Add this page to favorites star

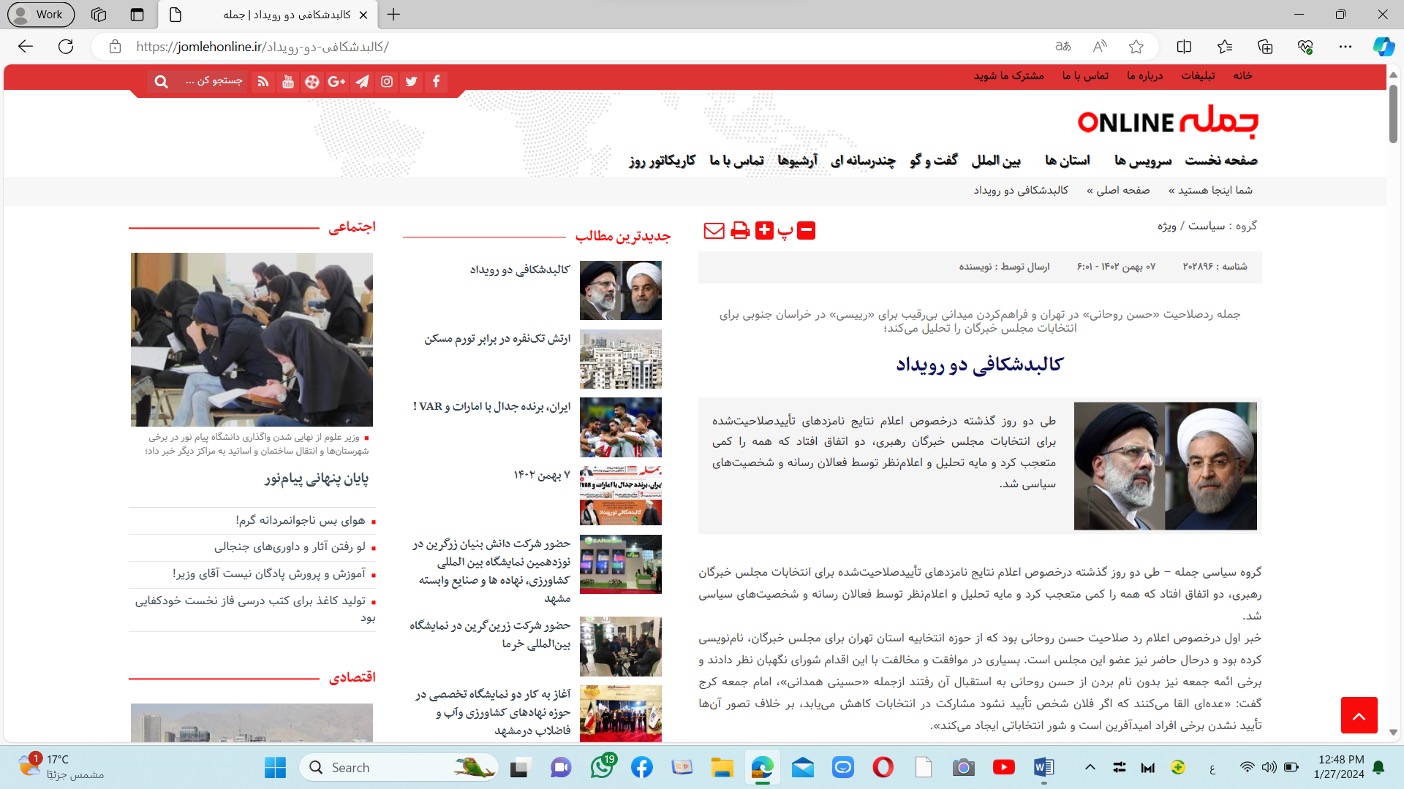pyautogui.click(x=1136, y=46)
